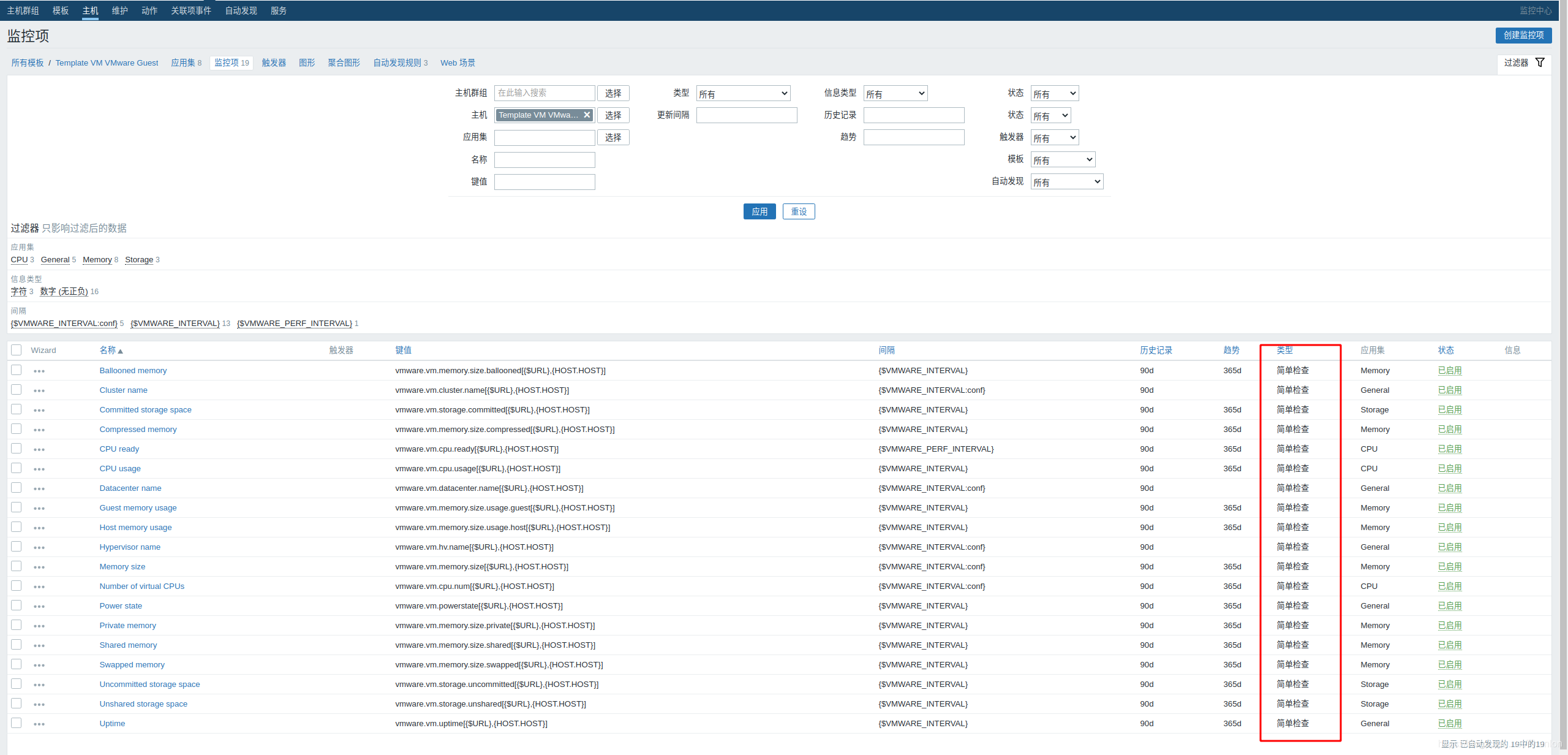
Task: Open the 自动发现 filter dropdown
Action: [x=1067, y=181]
